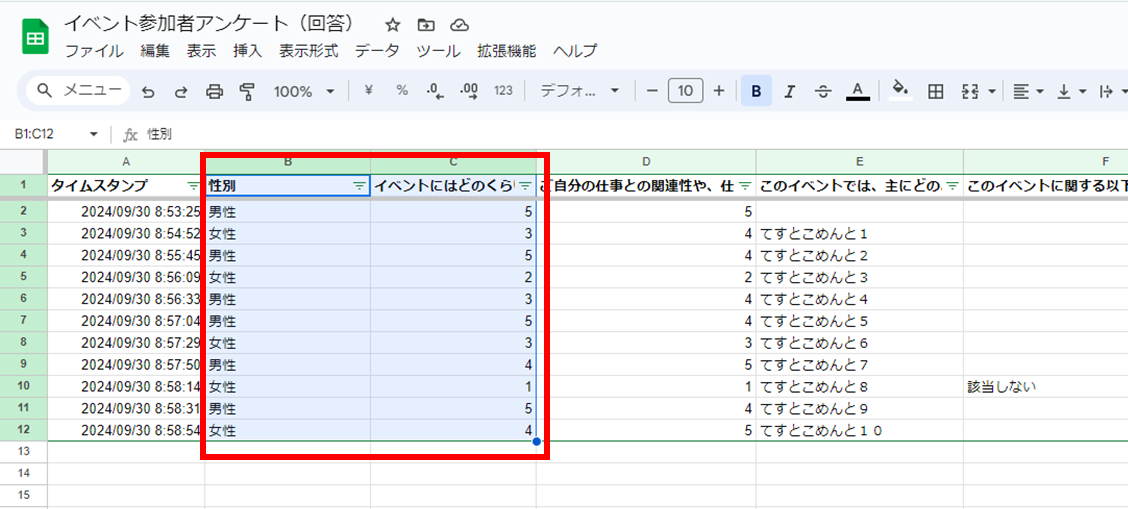This screenshot has height=509, width=1128.
Task: Open horizontal align dropdown
Action: [1027, 91]
